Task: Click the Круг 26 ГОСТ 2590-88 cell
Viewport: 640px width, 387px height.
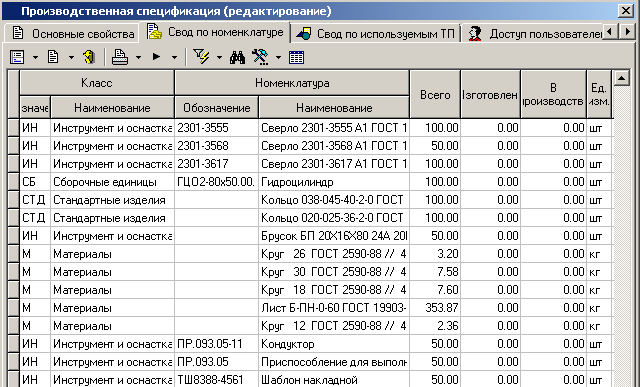Action: click(x=334, y=254)
